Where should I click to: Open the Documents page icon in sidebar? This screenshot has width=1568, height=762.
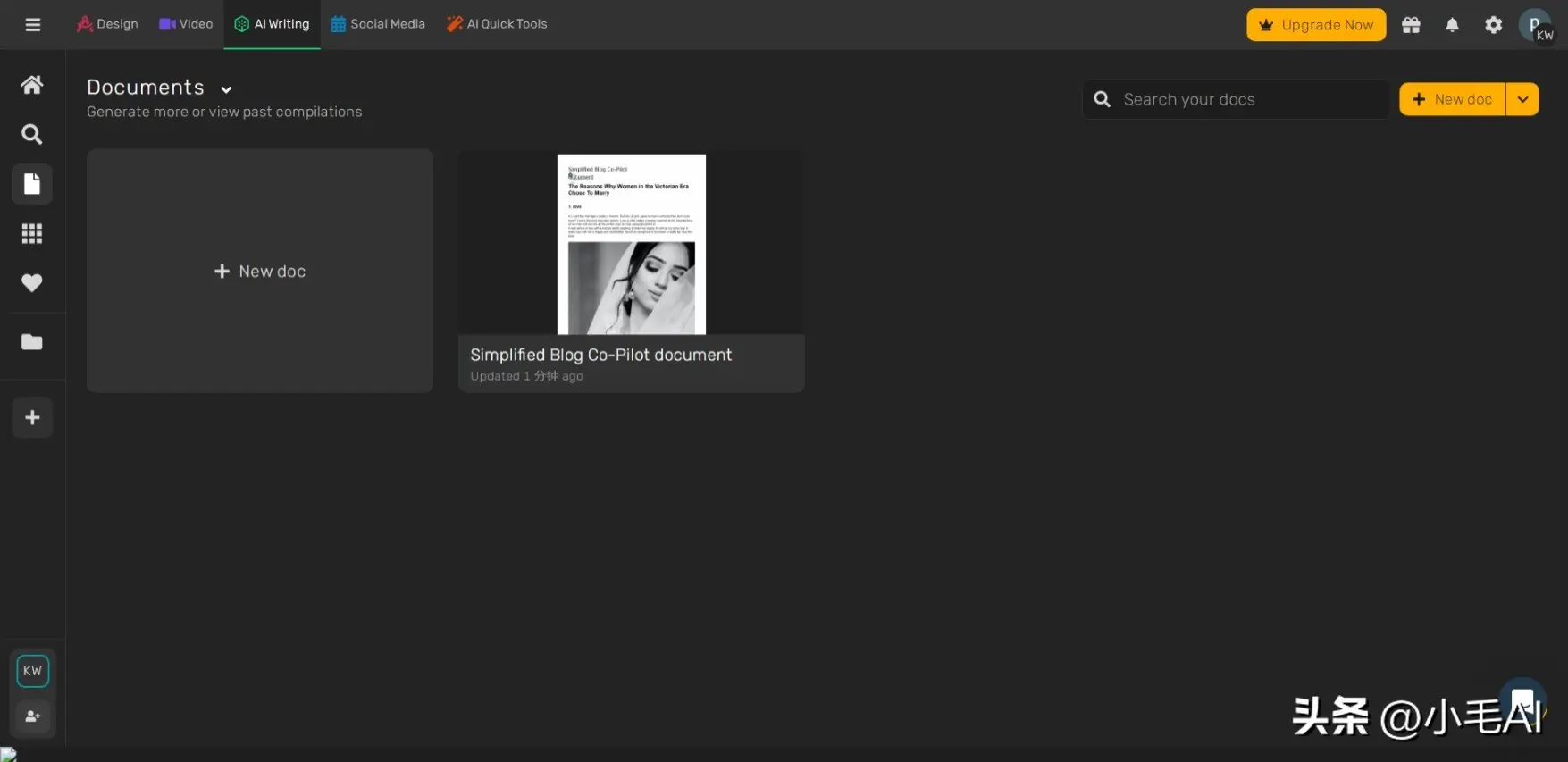click(32, 184)
